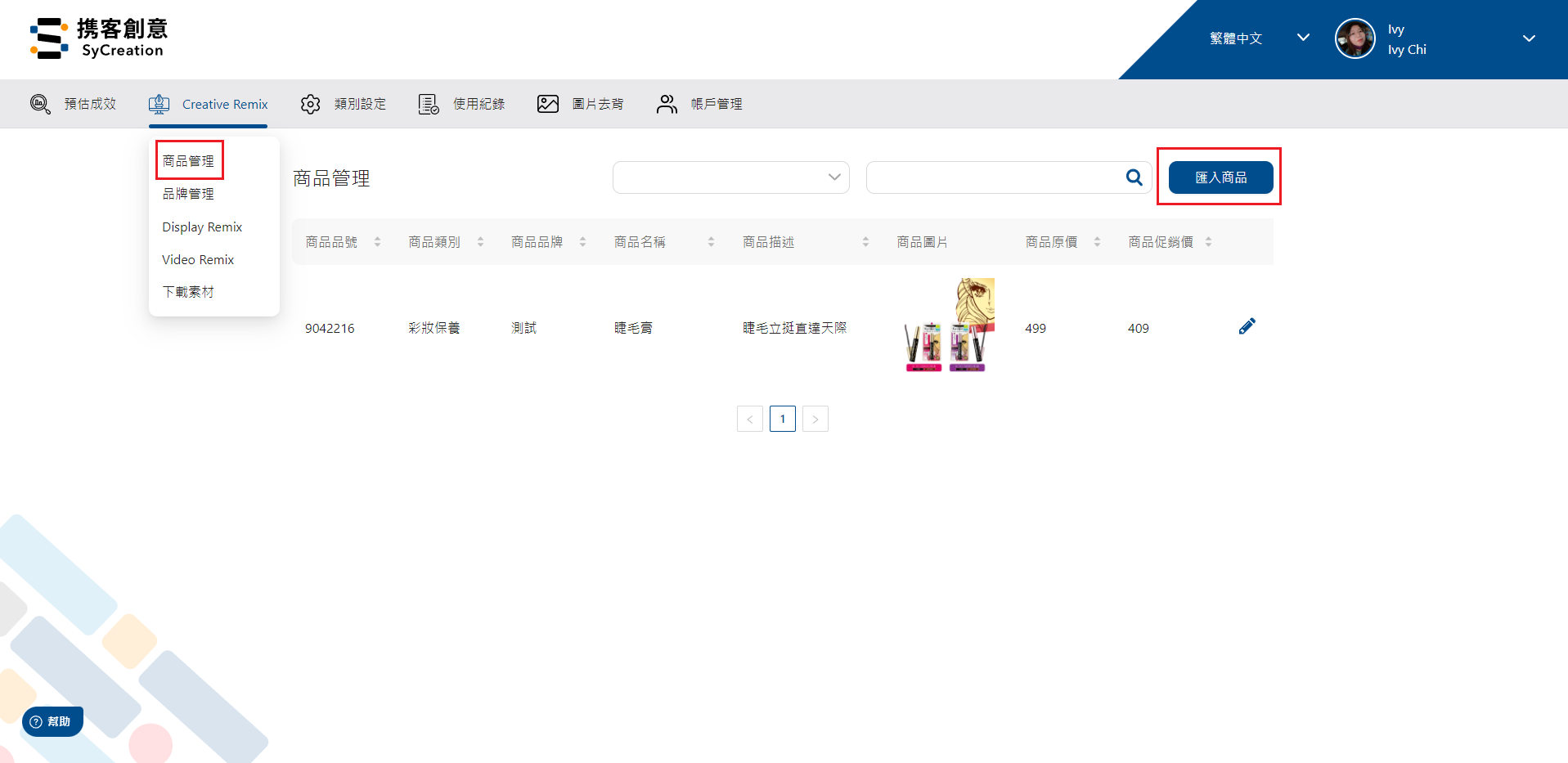This screenshot has height=763, width=1568.
Task: Click the 匯入商品 button
Action: [x=1220, y=177]
